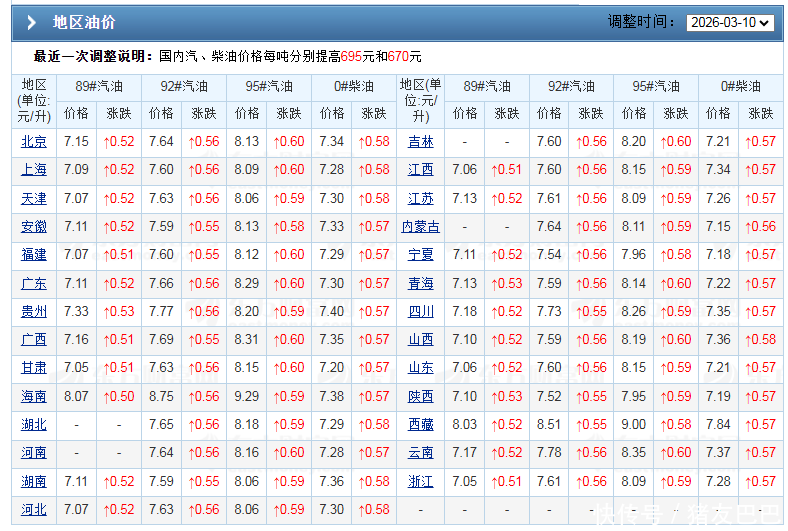Open the 河北 region link
This screenshot has height=531, width=788.
34,510
